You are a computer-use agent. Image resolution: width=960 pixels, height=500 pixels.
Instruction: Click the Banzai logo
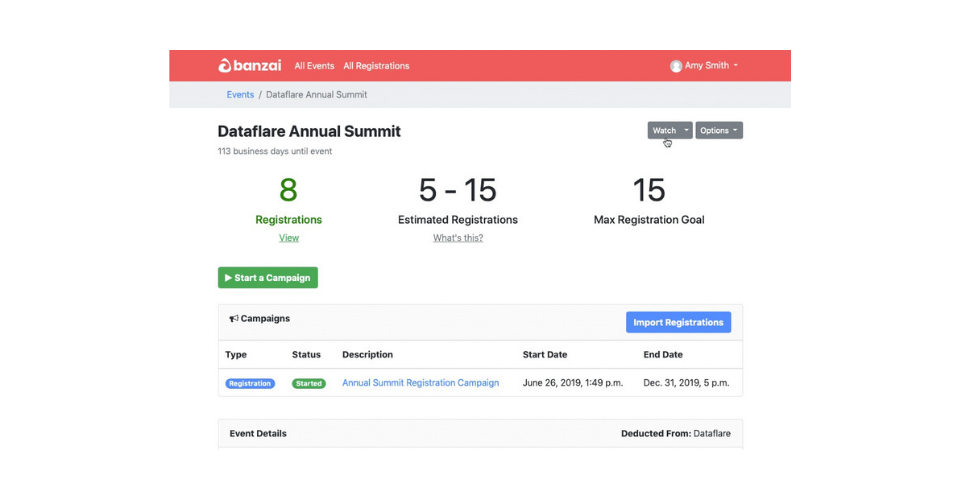[x=249, y=65]
